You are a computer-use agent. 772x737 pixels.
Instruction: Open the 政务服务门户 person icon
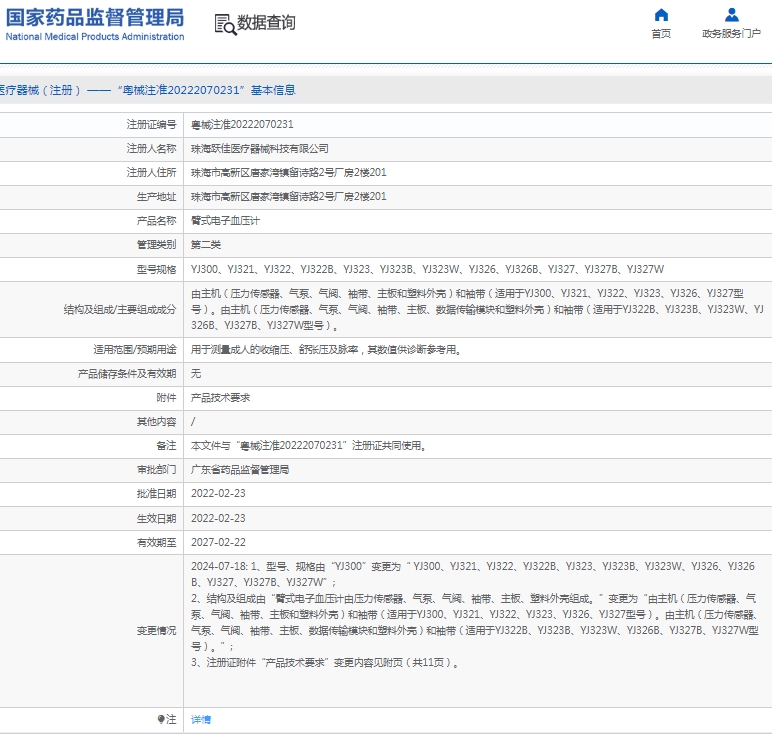[732, 15]
